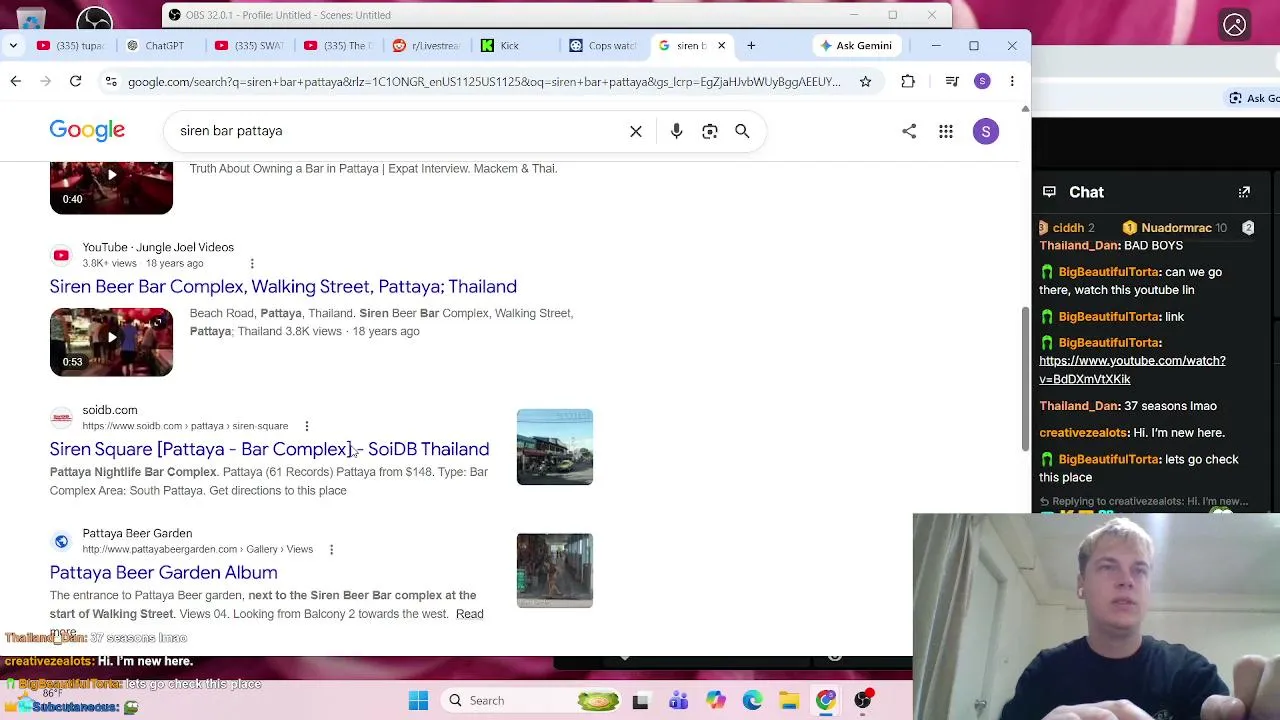Open the Siren Square street photo thumbnail
1280x720 pixels.
point(555,447)
